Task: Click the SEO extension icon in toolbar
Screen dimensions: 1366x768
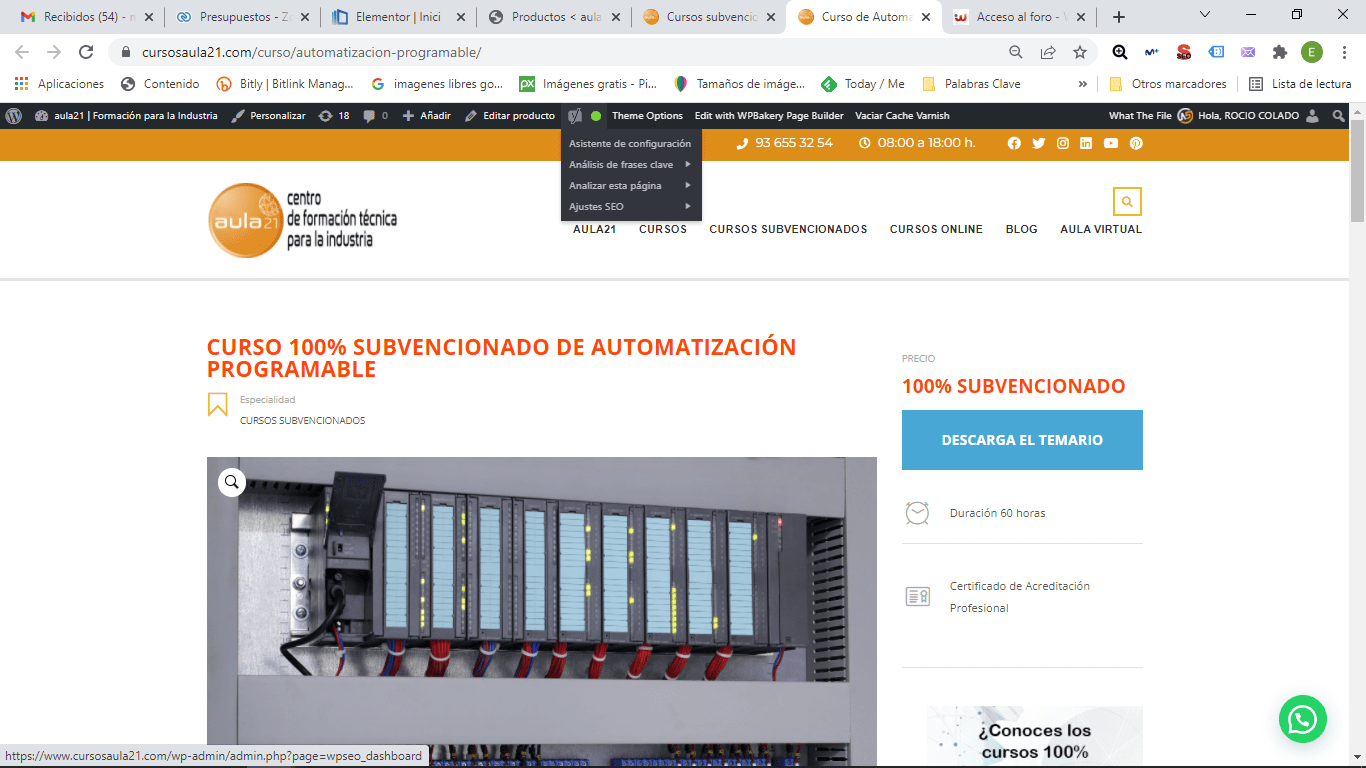Action: (x=1184, y=52)
